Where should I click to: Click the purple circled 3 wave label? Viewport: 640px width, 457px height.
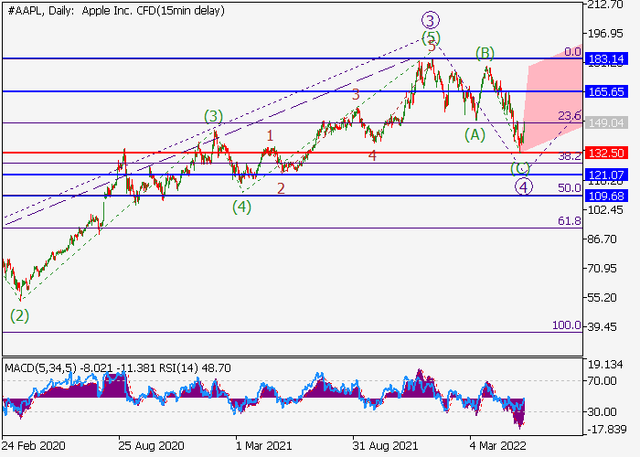pyautogui.click(x=431, y=20)
